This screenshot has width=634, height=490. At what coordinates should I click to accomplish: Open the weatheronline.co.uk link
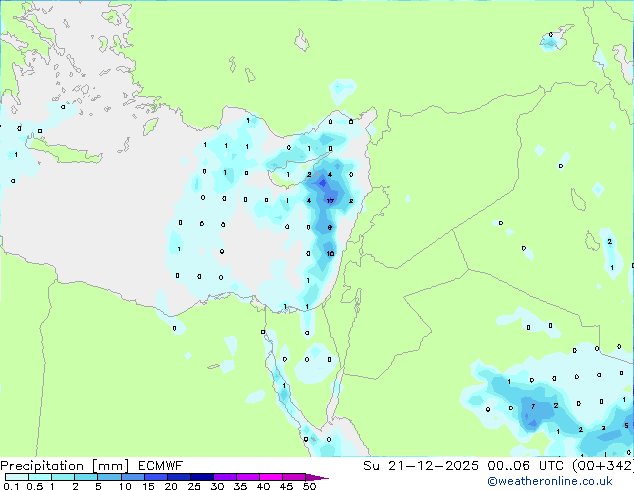549,481
